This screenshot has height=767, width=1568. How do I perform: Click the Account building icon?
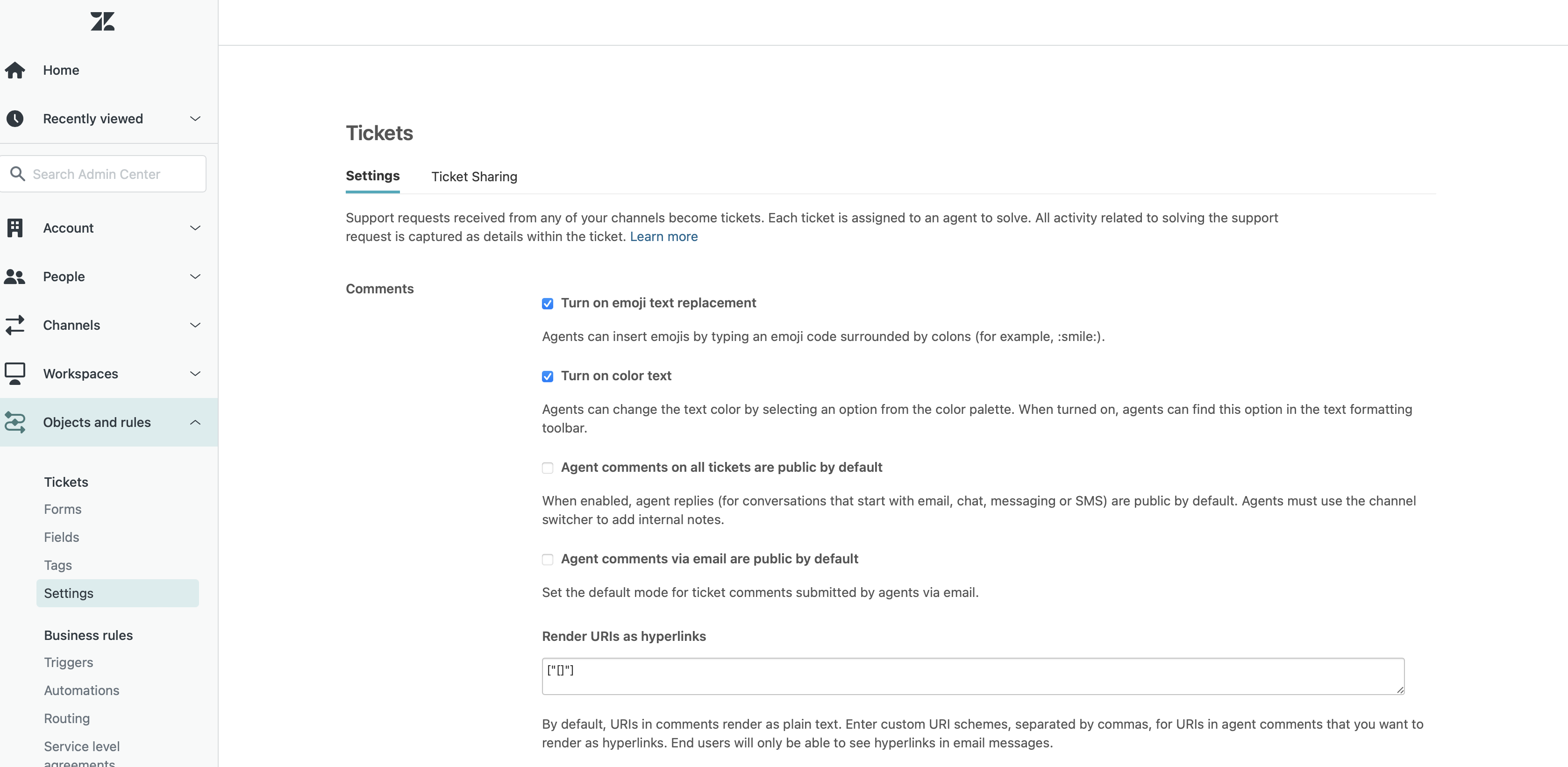coord(15,228)
